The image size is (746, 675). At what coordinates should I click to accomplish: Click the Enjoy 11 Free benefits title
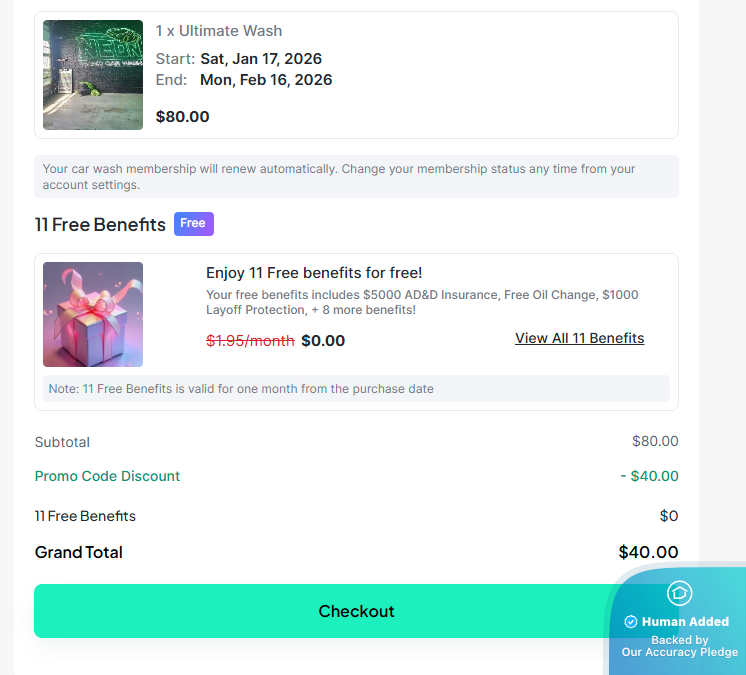point(314,273)
